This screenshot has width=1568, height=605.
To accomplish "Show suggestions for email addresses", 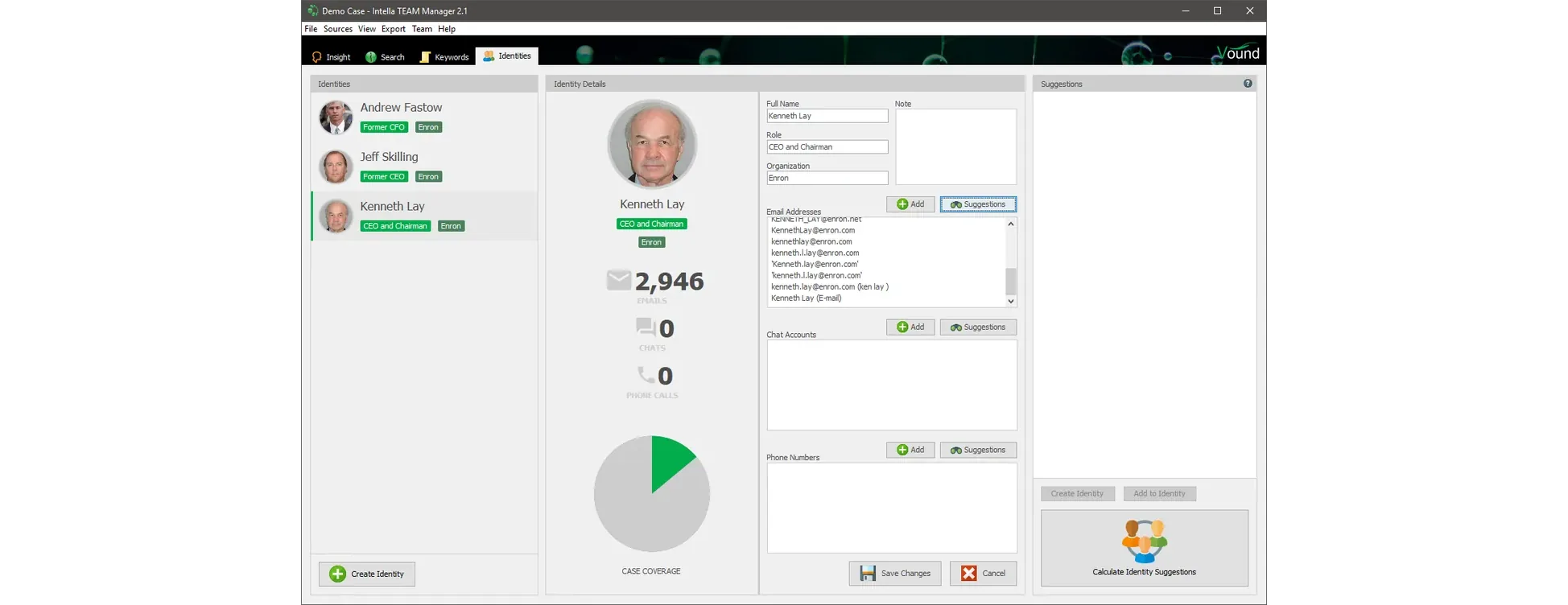I will [x=978, y=204].
